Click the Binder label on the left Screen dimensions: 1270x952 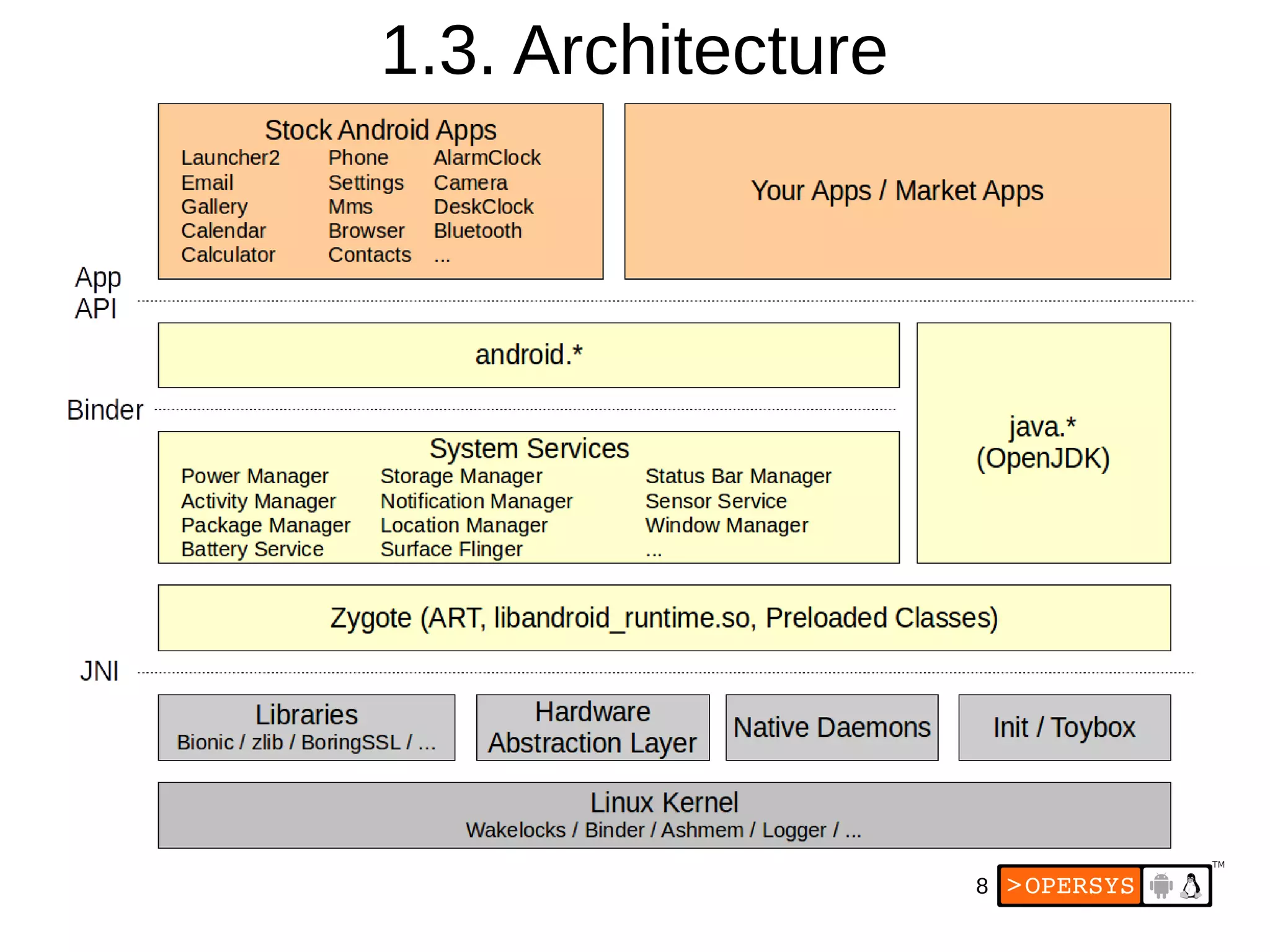point(105,410)
